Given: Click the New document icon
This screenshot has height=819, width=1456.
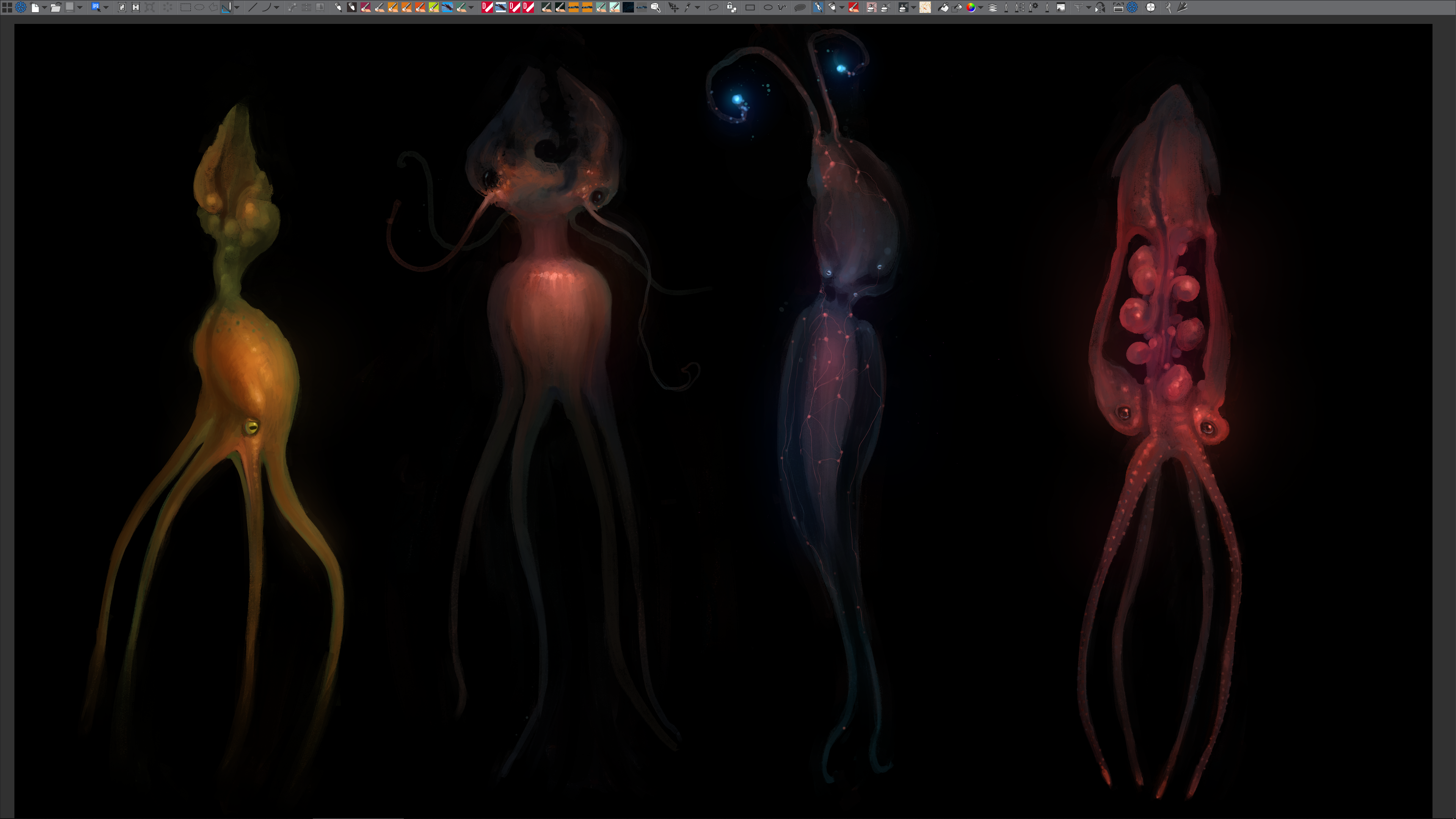Looking at the screenshot, I should pos(35,7).
